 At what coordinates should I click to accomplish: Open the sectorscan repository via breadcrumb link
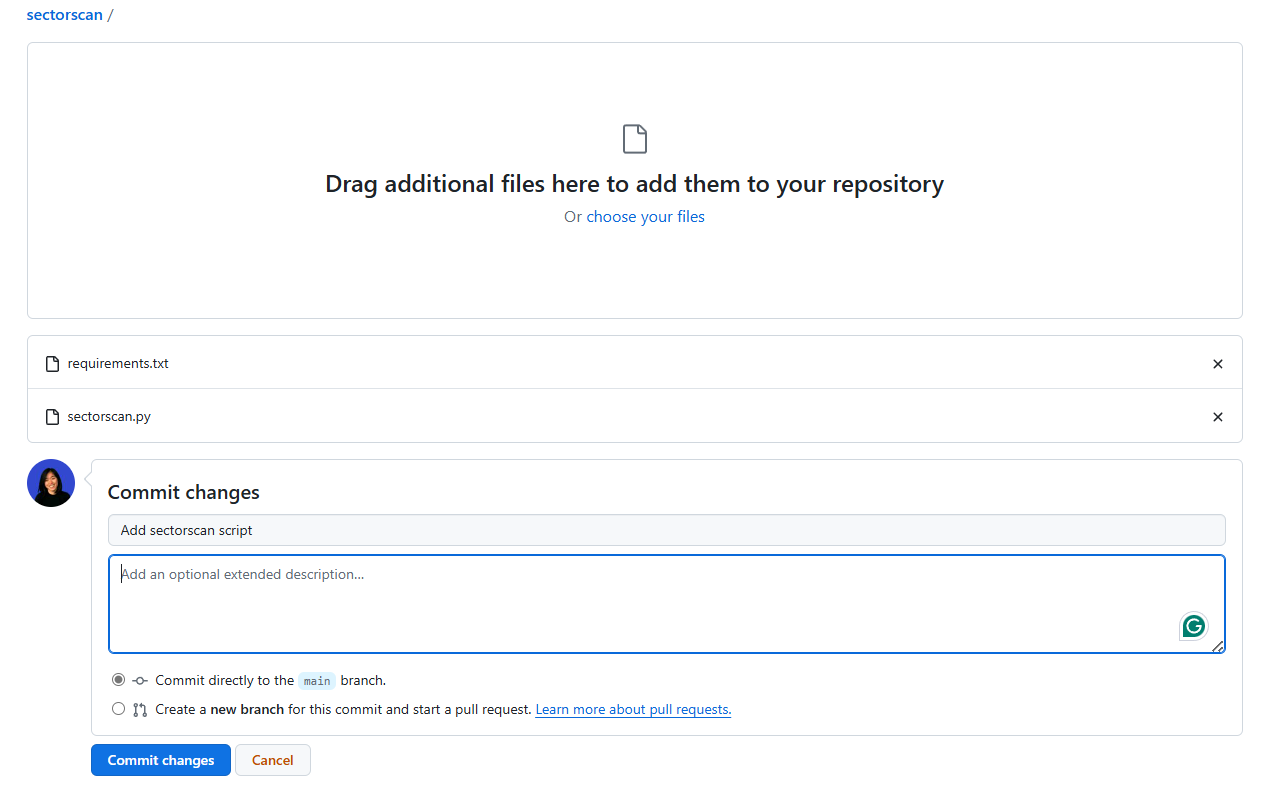click(64, 14)
